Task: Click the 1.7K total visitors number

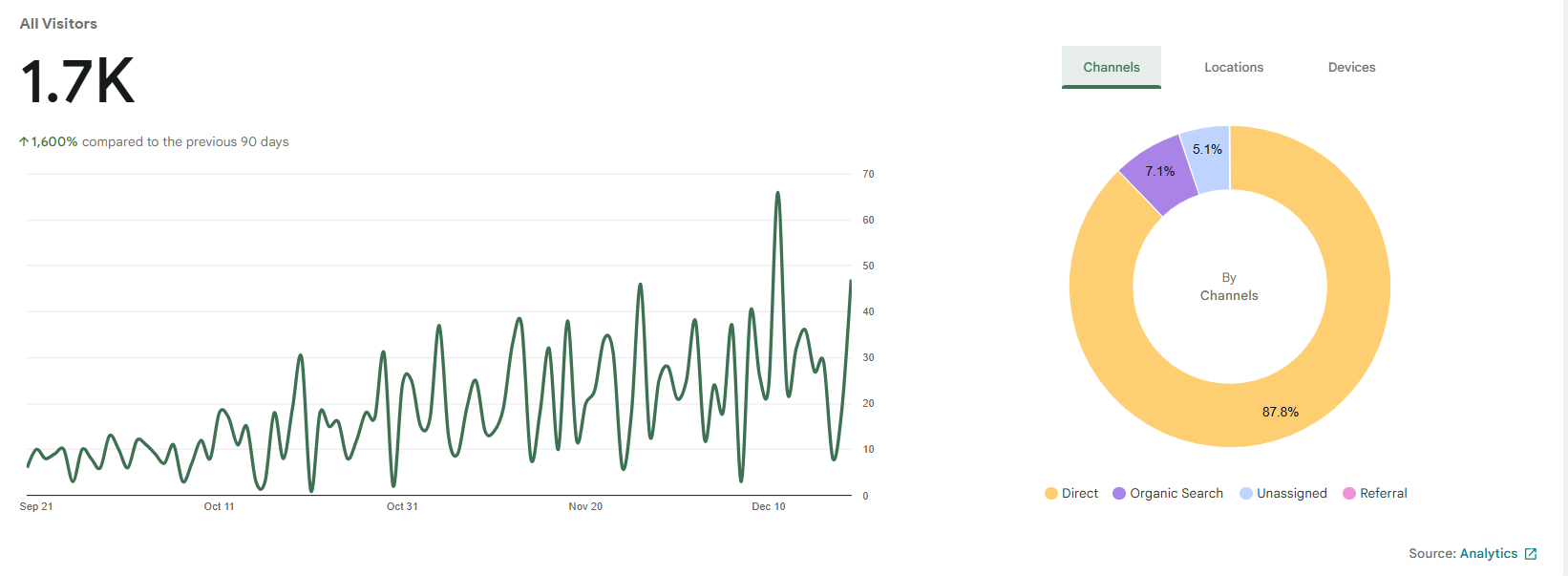Action: point(77,81)
